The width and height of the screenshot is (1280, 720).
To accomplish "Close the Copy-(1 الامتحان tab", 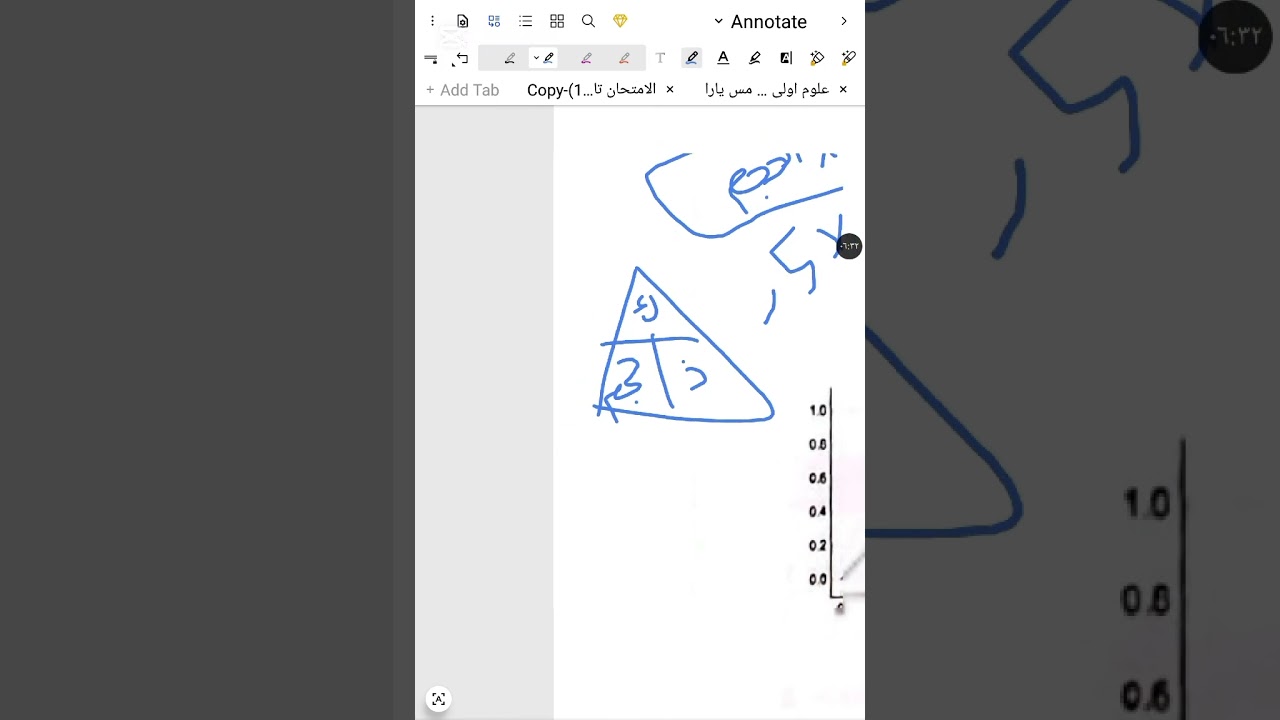I will (x=670, y=89).
